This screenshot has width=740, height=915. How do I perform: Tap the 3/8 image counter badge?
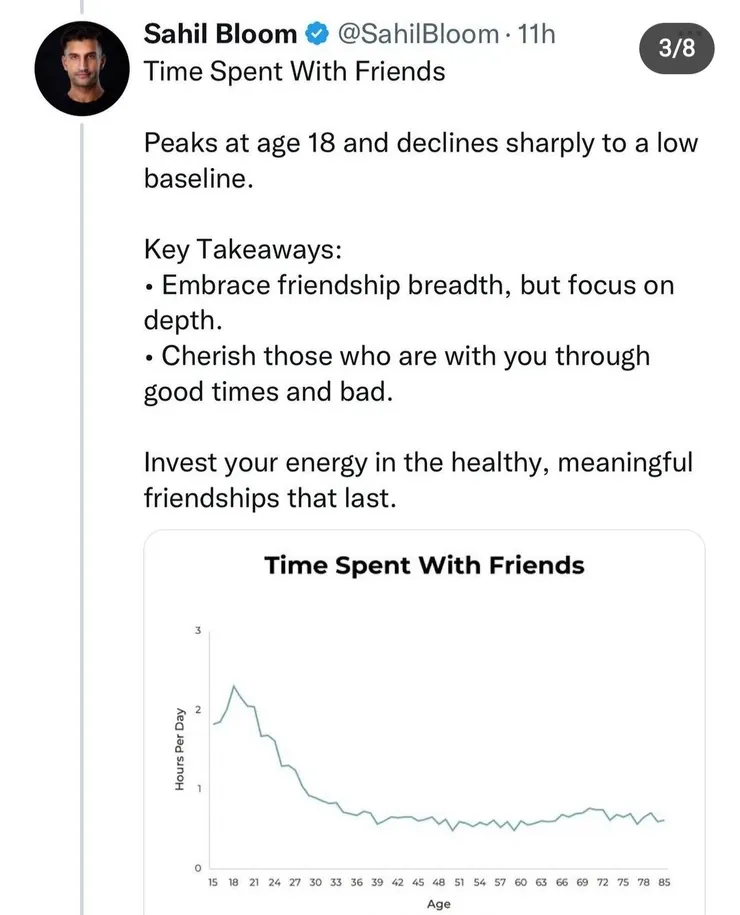(x=678, y=50)
